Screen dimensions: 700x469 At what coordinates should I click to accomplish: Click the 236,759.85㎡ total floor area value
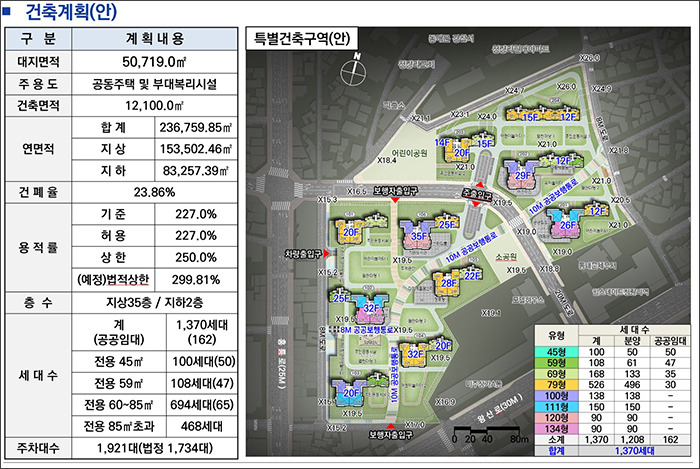tap(196, 128)
